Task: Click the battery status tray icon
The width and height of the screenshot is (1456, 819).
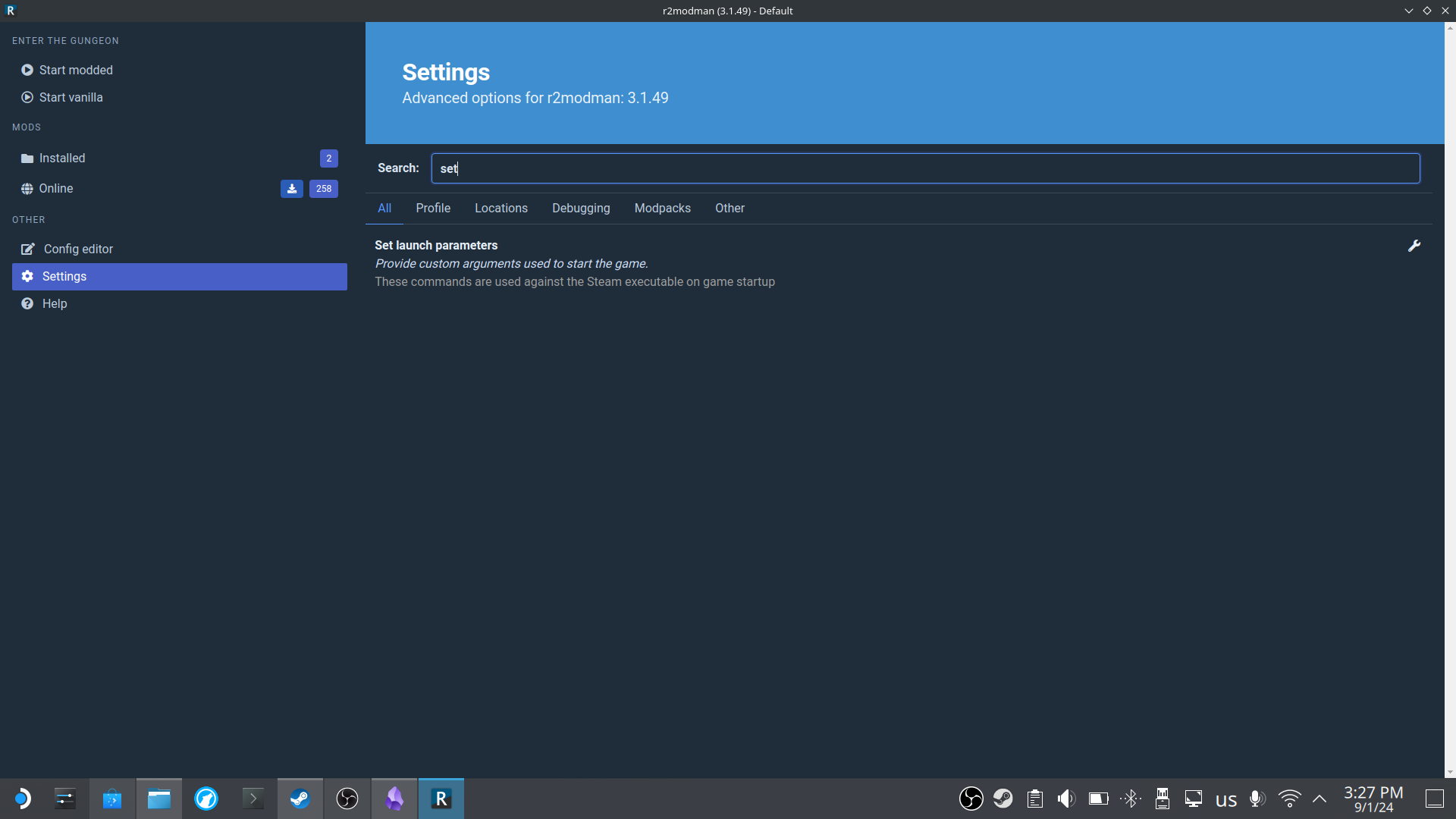Action: 1098,799
